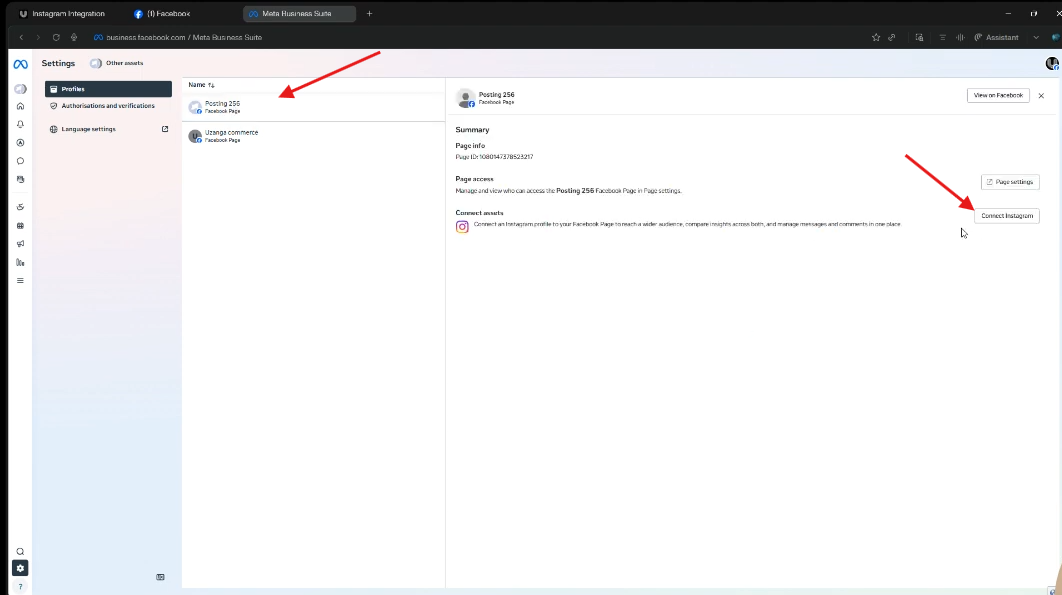Open the Planner calendar grid icon in sidebar
This screenshot has width=1062, height=595.
tap(20, 226)
